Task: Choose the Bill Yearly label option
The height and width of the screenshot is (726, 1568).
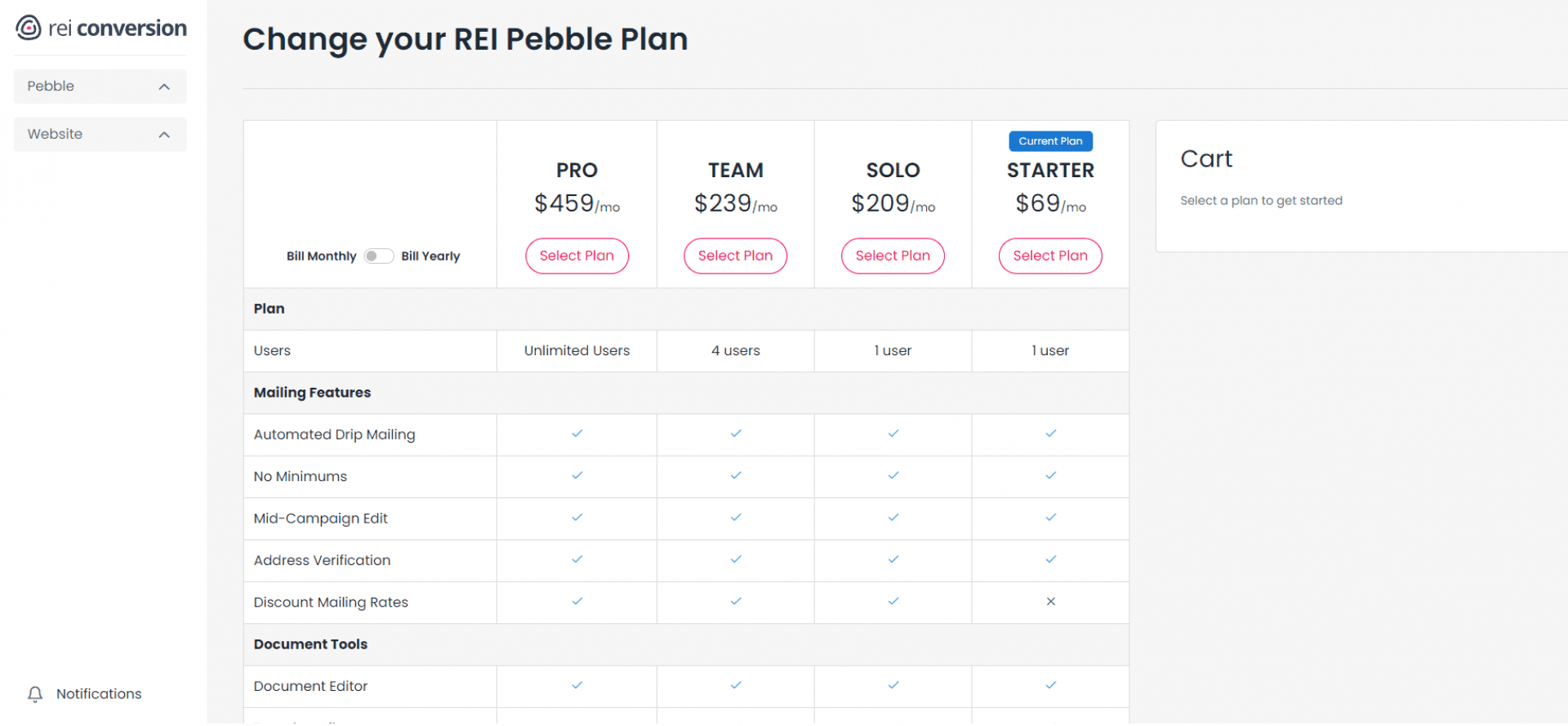Action: pos(430,256)
